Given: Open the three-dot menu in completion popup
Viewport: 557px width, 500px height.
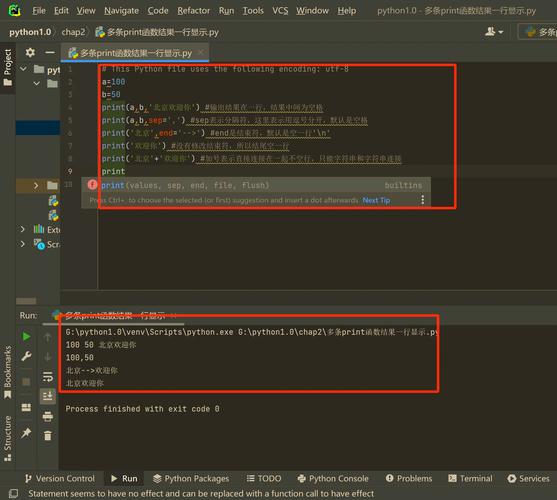Looking at the screenshot, I should point(422,200).
